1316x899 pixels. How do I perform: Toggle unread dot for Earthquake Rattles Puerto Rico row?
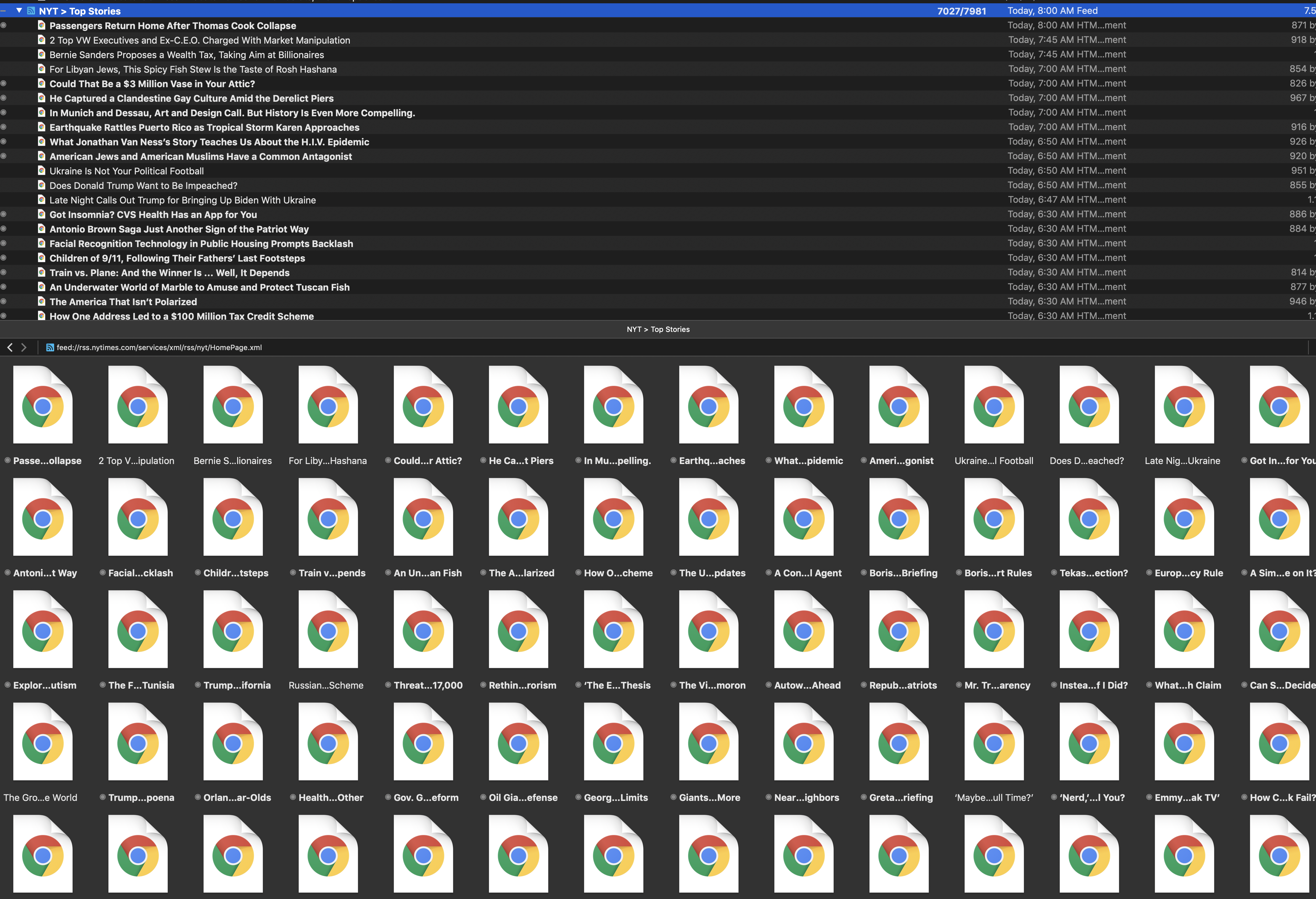coord(3,127)
